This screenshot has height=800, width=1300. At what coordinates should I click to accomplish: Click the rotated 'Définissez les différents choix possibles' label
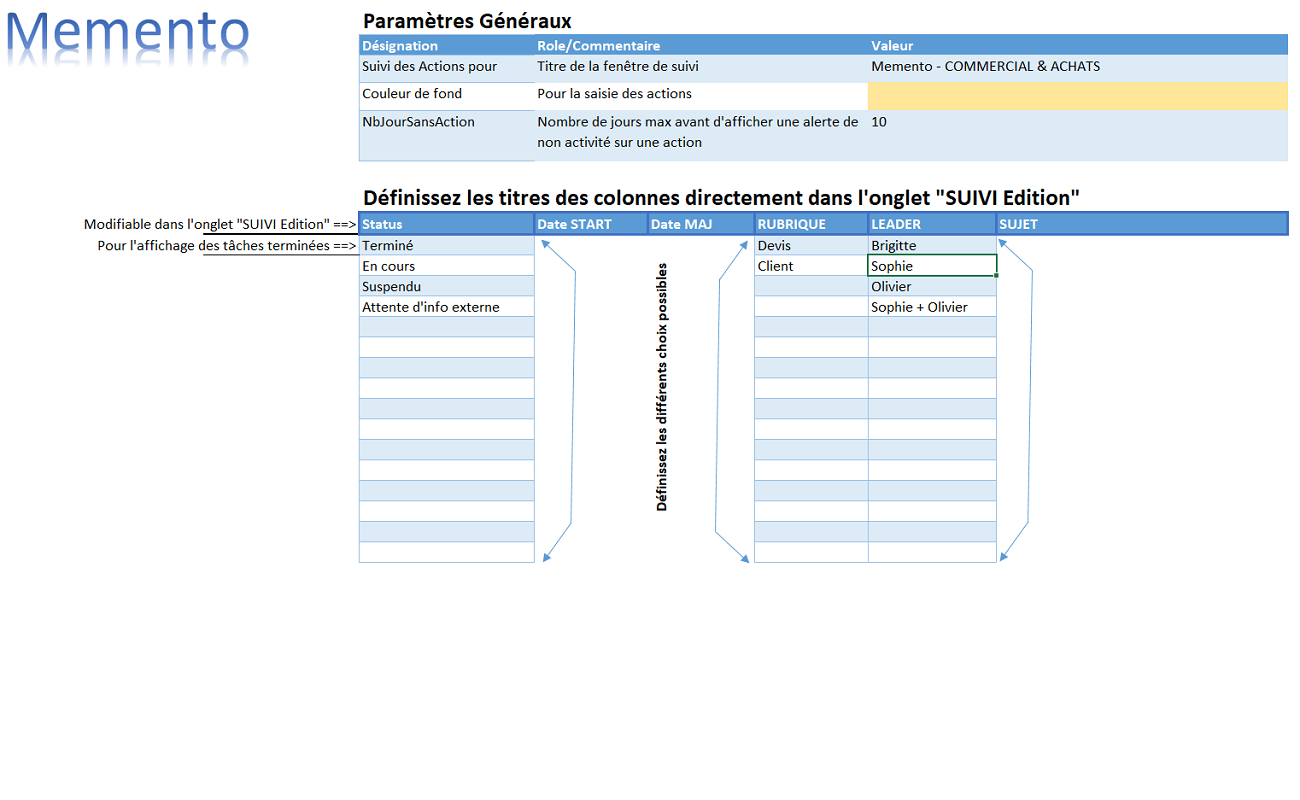point(662,387)
